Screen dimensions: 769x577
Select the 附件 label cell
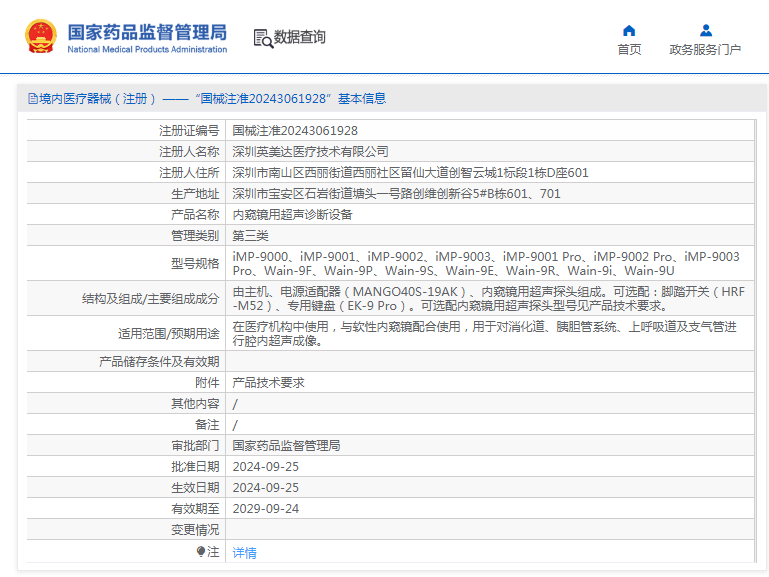126,382
